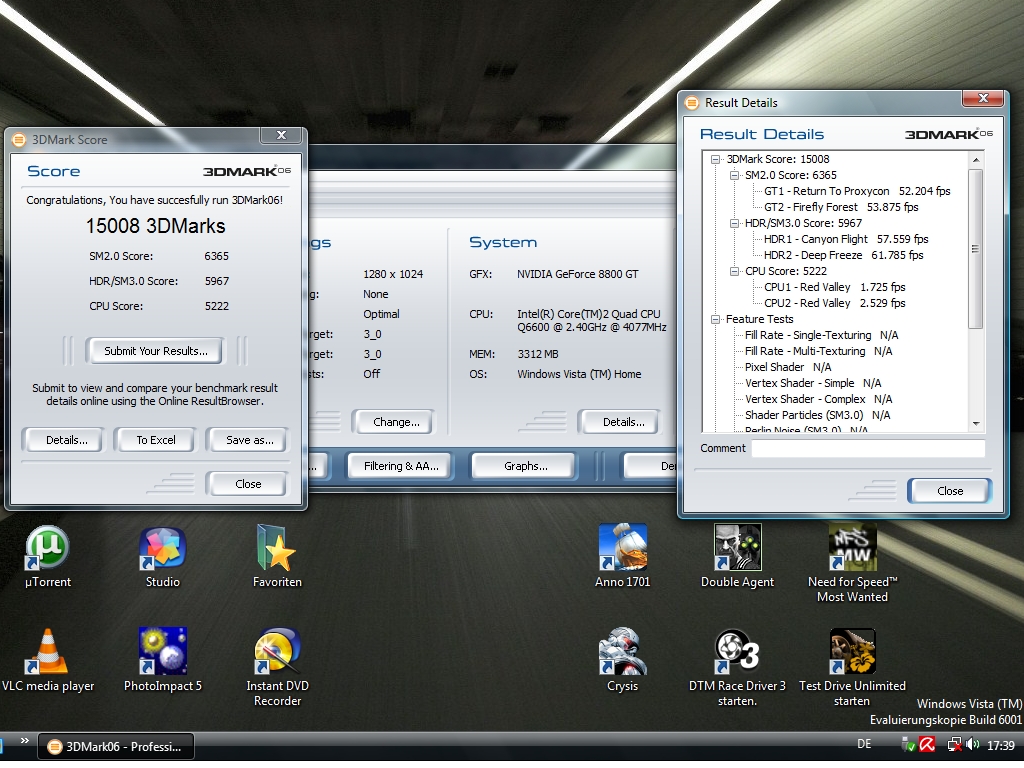Image resolution: width=1024 pixels, height=768 pixels.
Task: Click the 3DMark Score window title icon
Action: (19, 140)
